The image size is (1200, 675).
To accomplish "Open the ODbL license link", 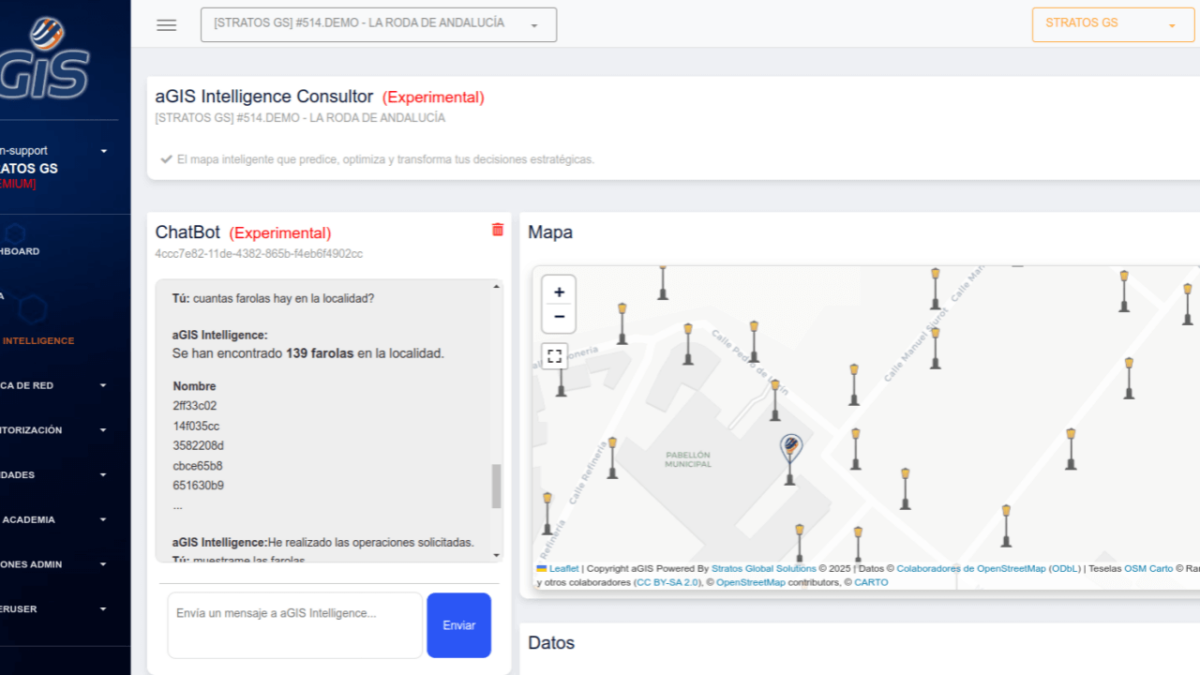I will 1064,568.
